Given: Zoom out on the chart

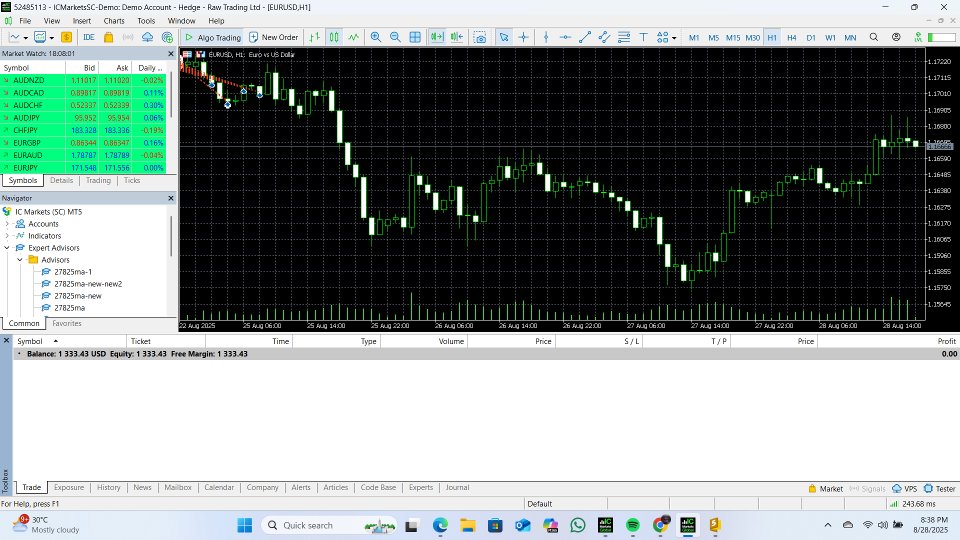Looking at the screenshot, I should coord(395,37).
